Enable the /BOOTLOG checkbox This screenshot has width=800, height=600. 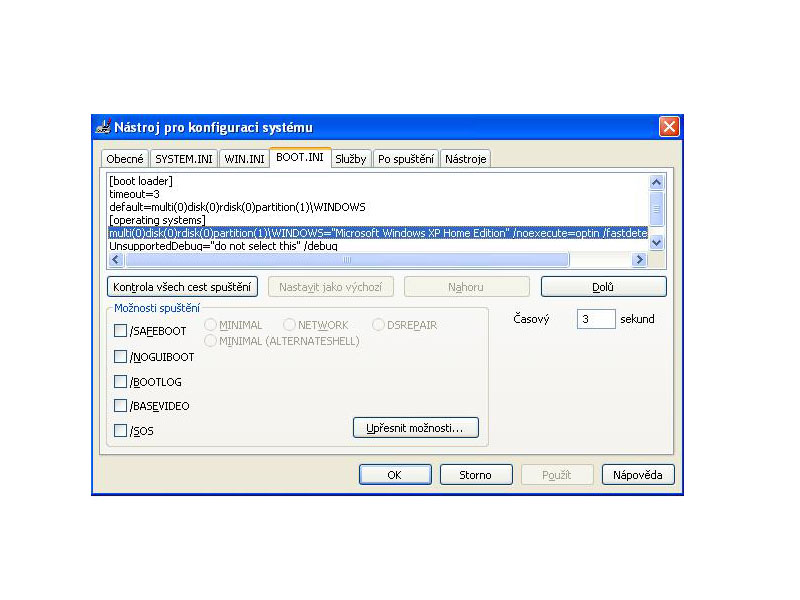[120, 382]
